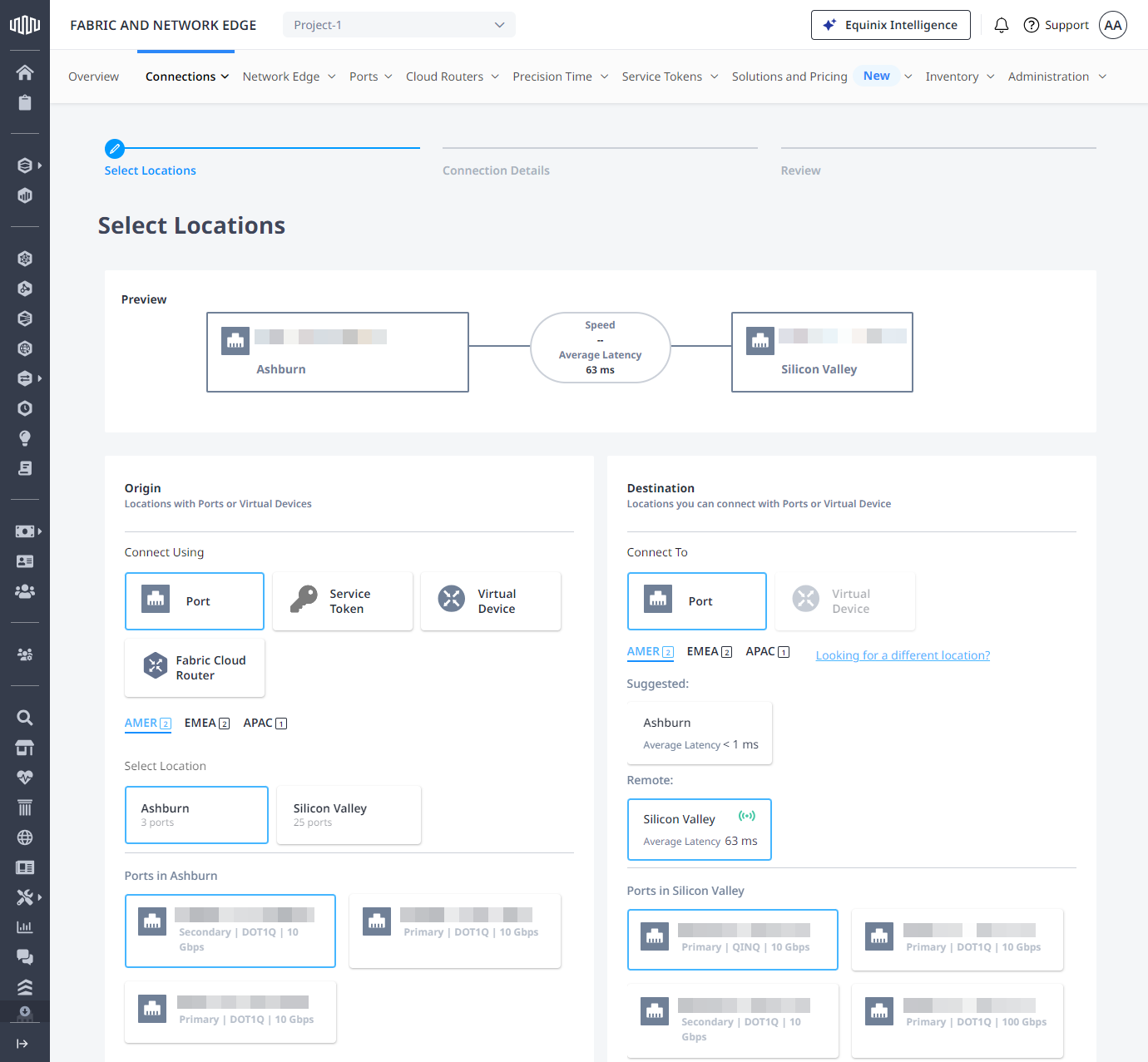
Task: Open the chat bubbles icon in the sidebar
Action: [25, 957]
